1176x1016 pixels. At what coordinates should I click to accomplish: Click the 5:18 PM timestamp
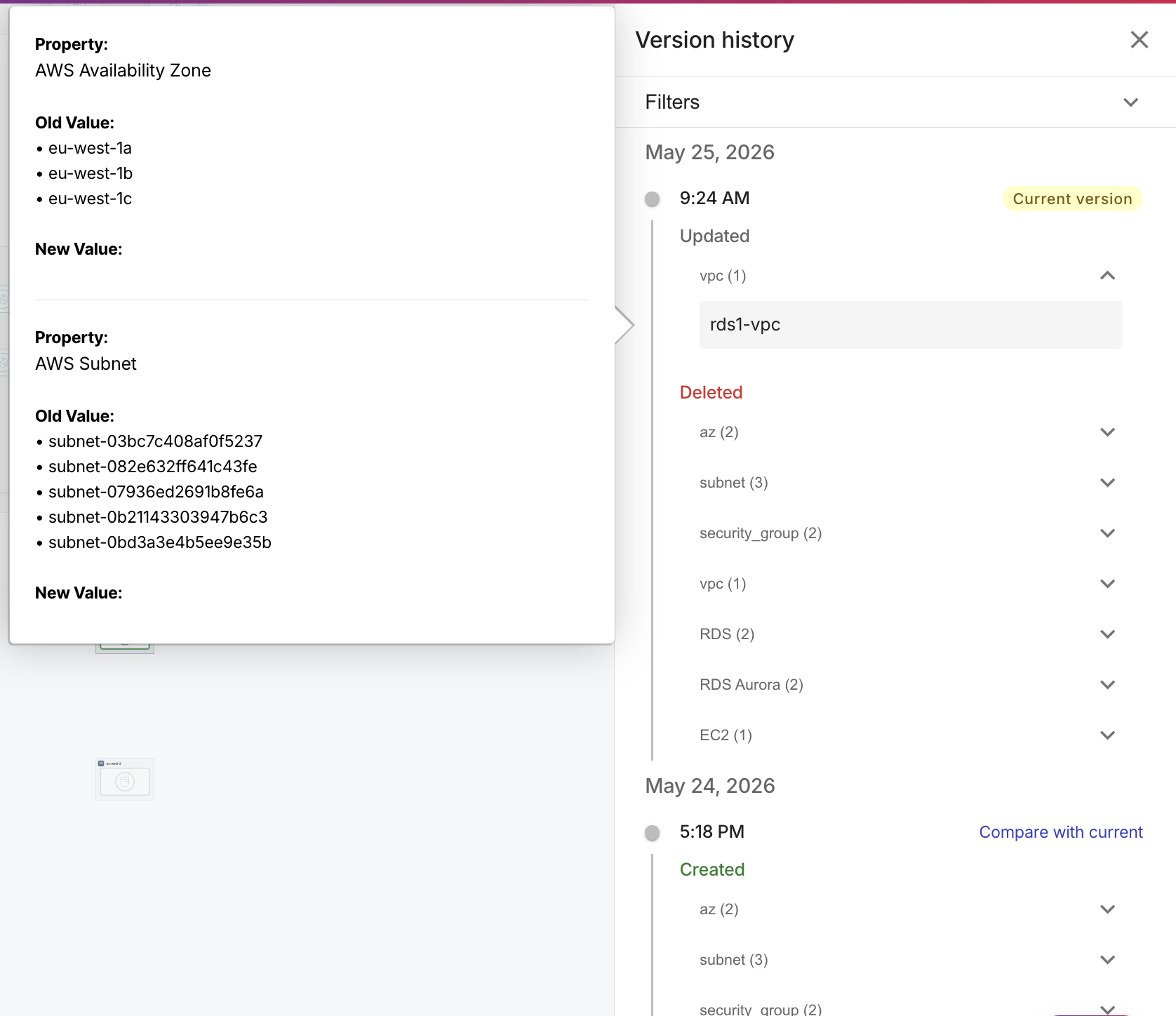711,832
